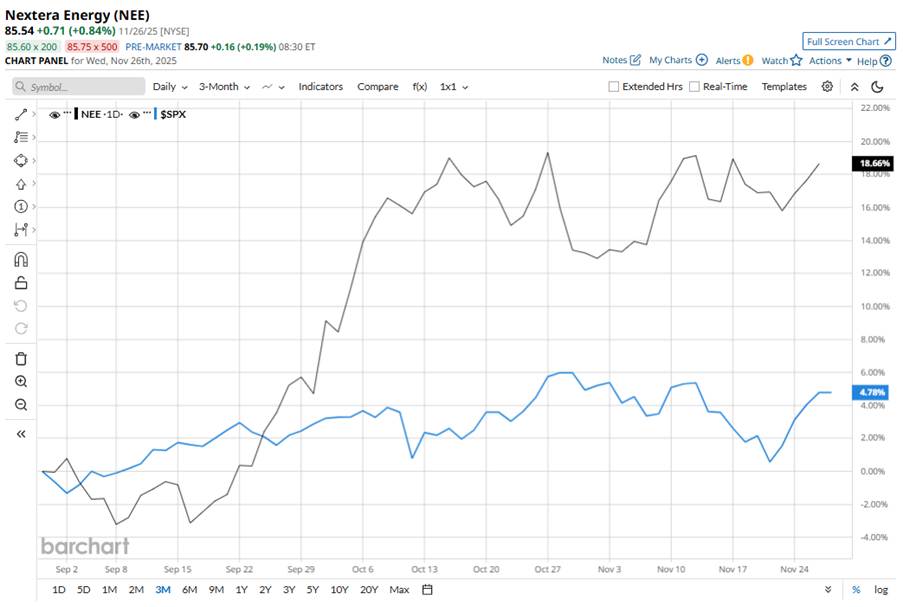Enable Extended Hrs checkbox
The height and width of the screenshot is (607, 903).
(614, 87)
